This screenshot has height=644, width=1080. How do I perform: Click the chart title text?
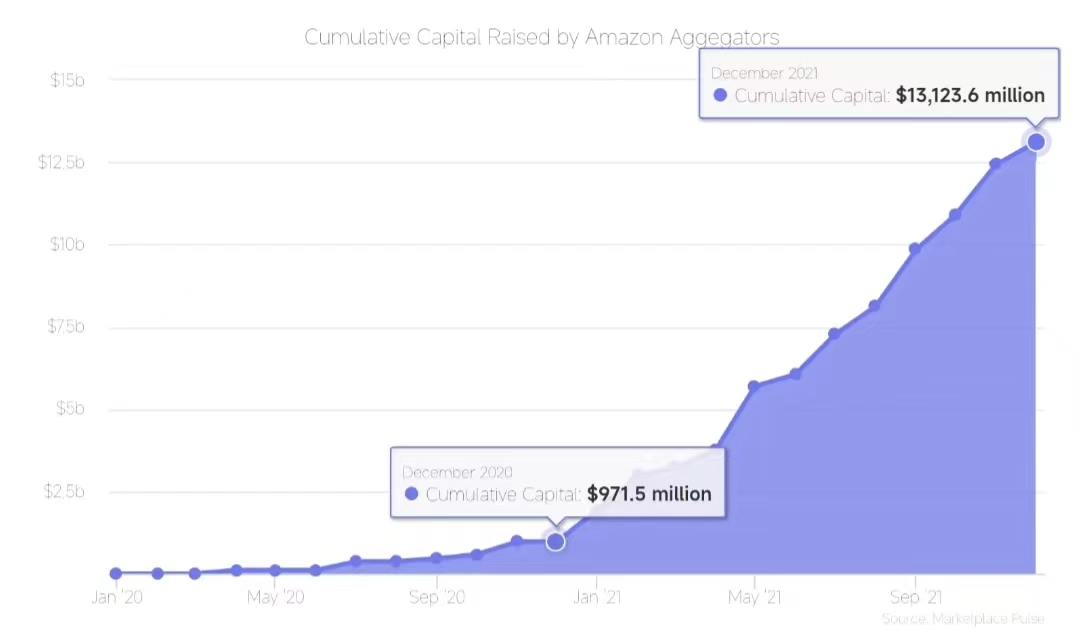pyautogui.click(x=541, y=37)
